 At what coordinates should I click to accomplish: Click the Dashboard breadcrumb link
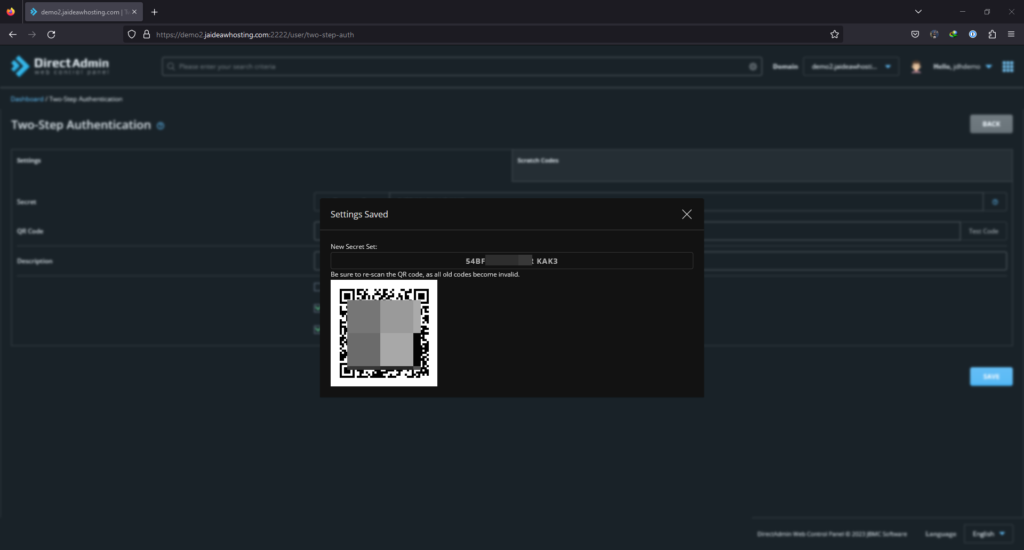tap(27, 99)
